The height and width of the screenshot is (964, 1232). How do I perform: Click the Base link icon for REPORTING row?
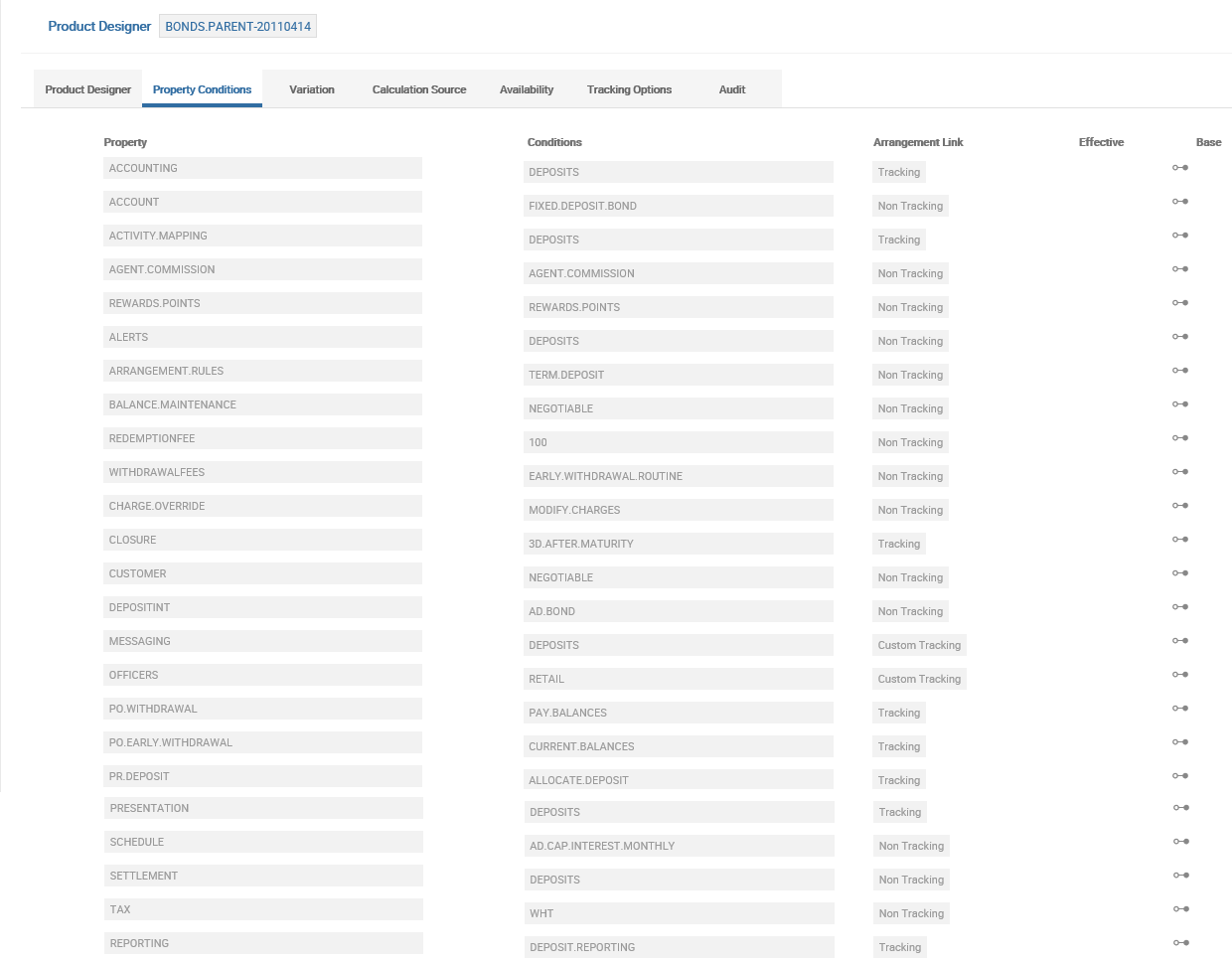(x=1181, y=943)
